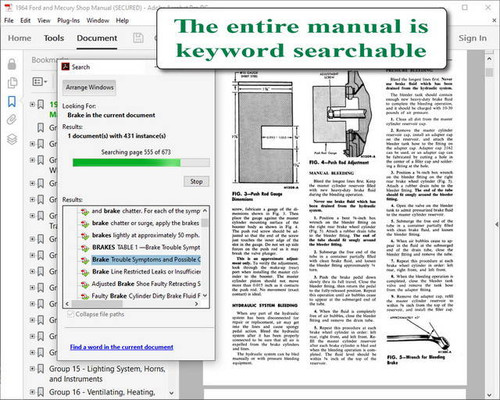Expand the Group 15 Lighting System bookmark
500x400 pixels.
coord(32,369)
